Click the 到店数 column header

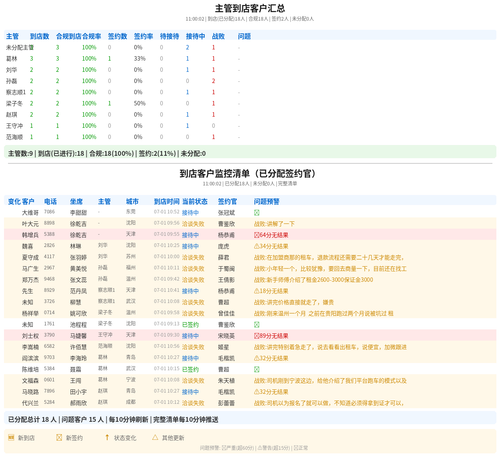tap(39, 36)
